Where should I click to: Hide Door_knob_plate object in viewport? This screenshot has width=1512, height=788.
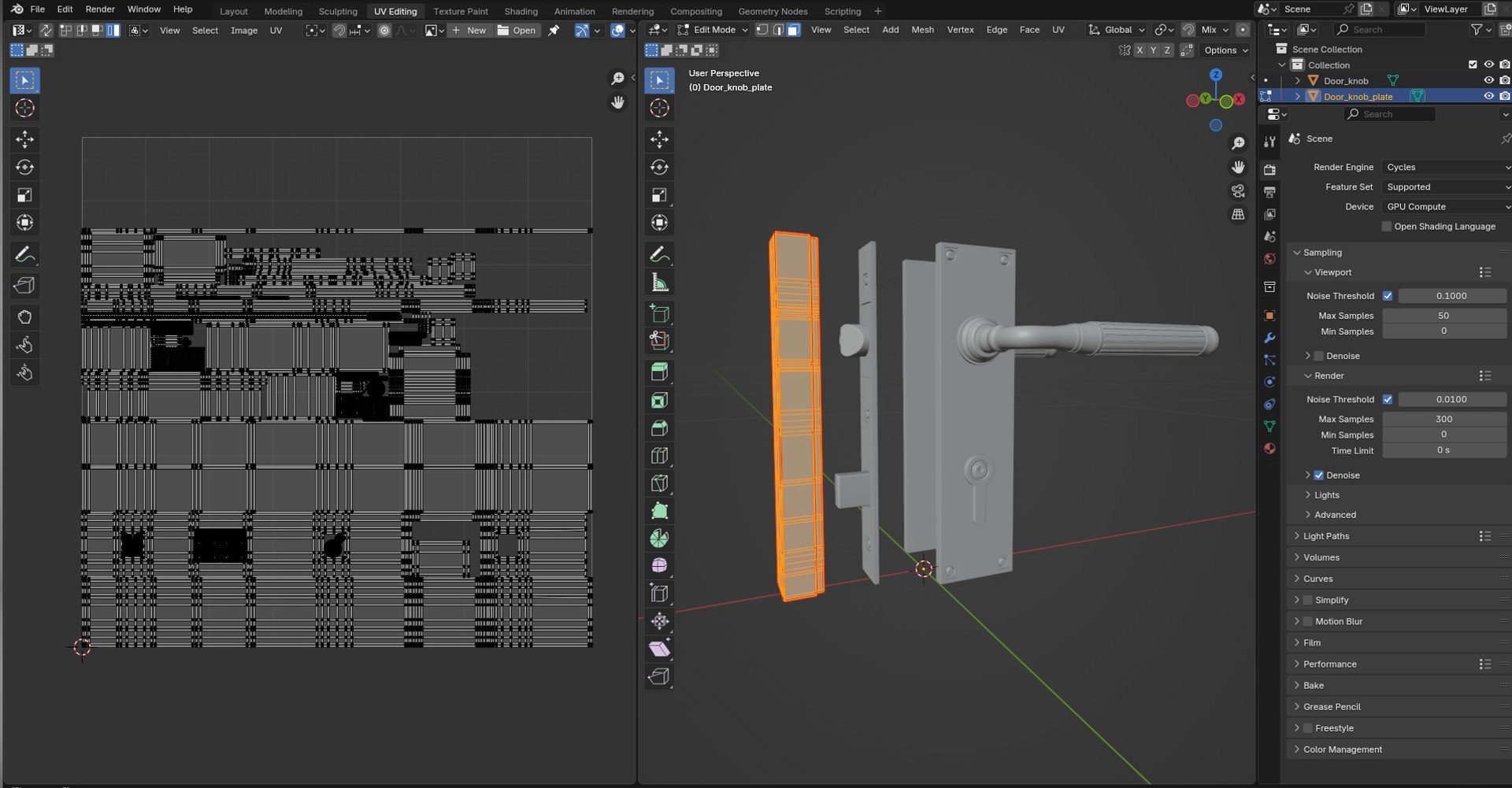pyautogui.click(x=1488, y=96)
